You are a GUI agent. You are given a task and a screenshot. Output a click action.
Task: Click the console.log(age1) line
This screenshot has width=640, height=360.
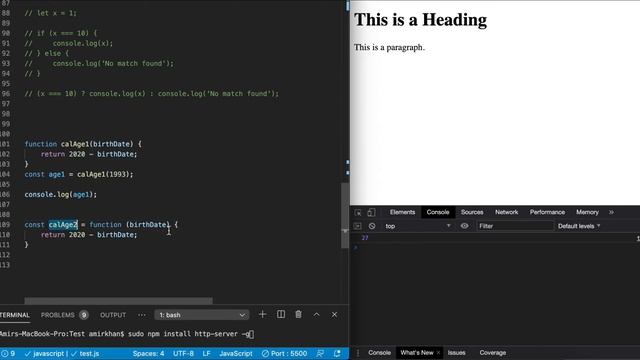point(61,194)
